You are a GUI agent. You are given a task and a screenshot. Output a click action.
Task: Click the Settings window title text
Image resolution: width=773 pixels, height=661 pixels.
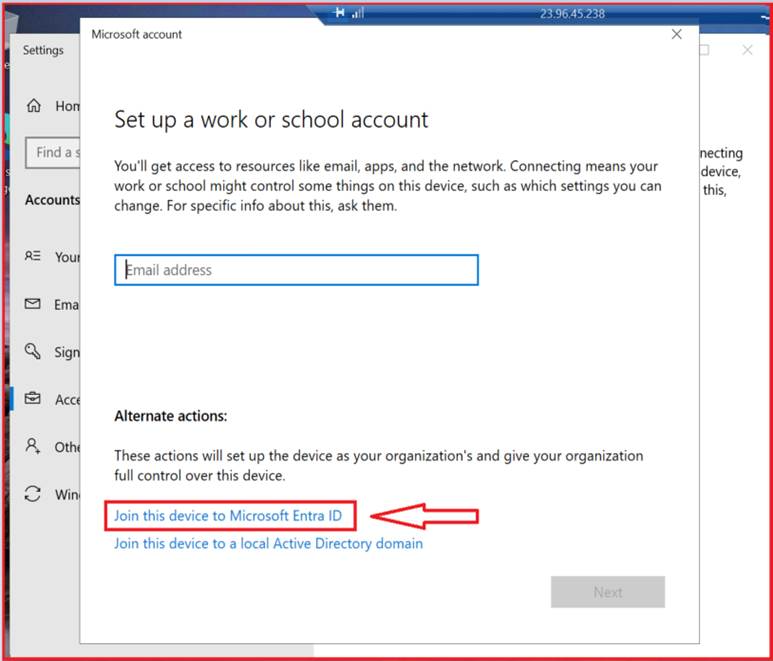click(43, 50)
